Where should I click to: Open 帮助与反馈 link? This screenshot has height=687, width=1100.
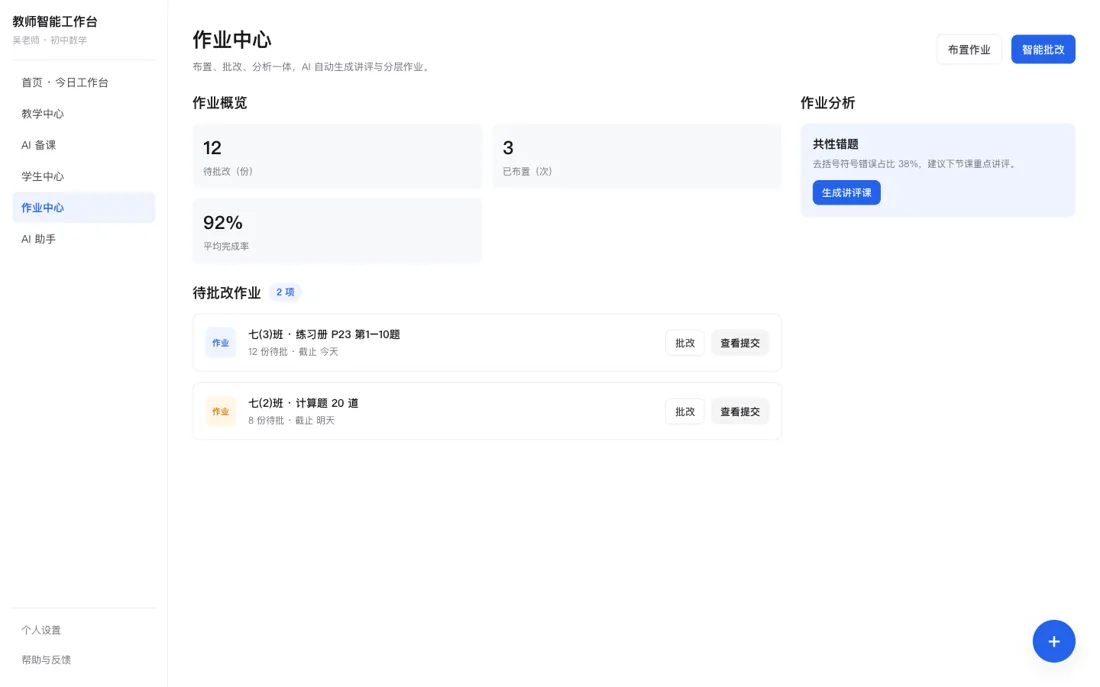46,660
